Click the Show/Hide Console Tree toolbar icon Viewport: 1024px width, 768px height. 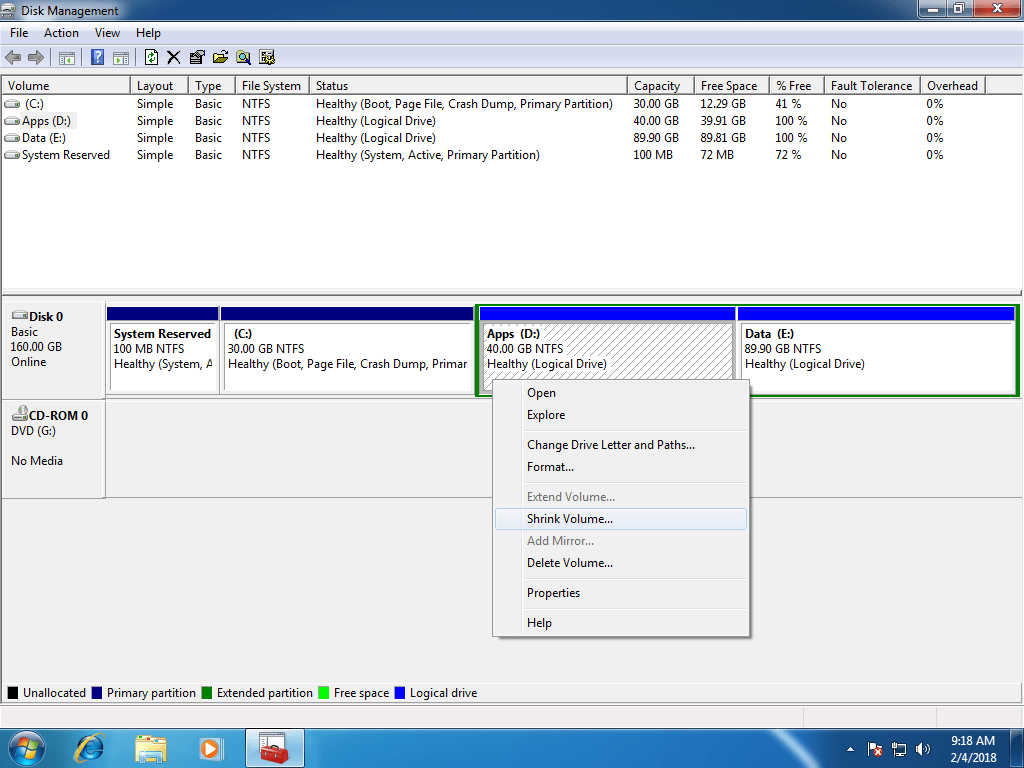click(x=66, y=57)
